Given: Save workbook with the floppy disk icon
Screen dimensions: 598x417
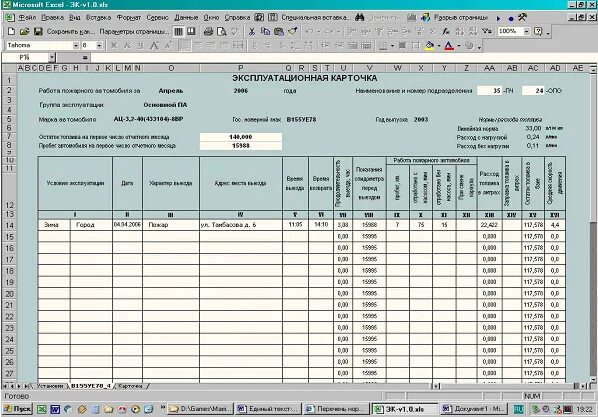Looking at the screenshot, I should coord(38,31).
